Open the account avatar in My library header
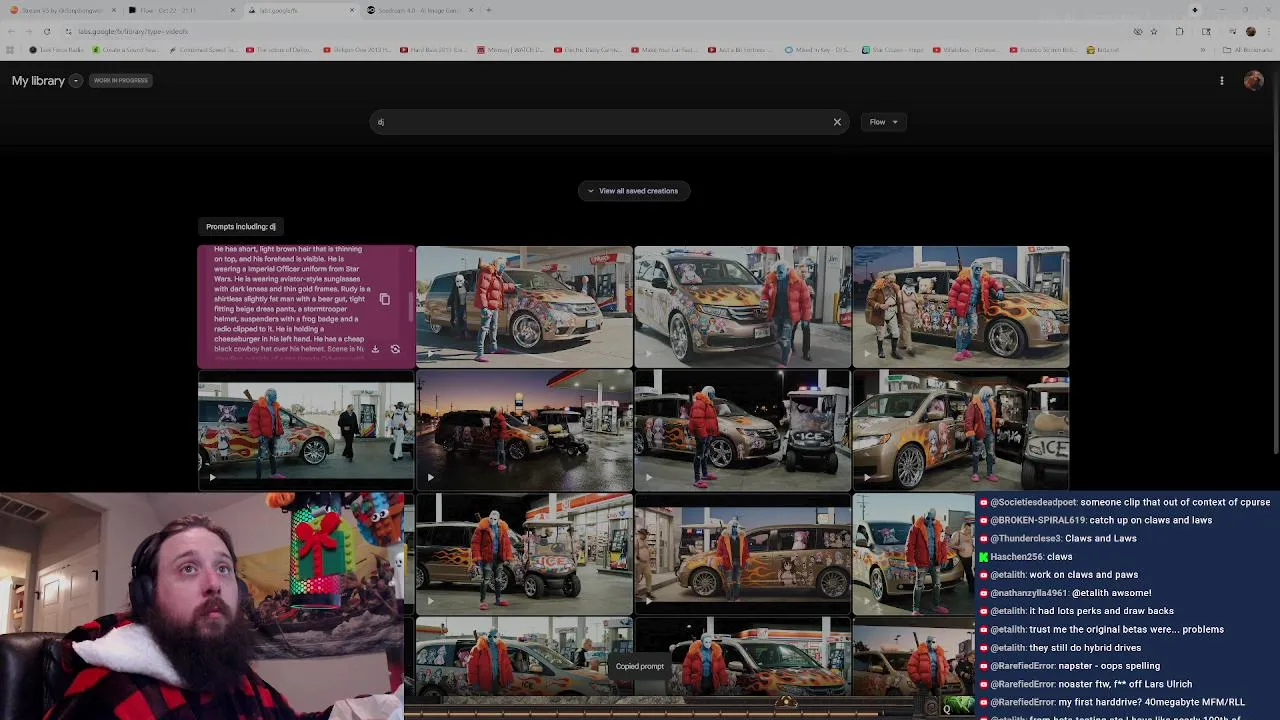1280x720 pixels. [1253, 81]
